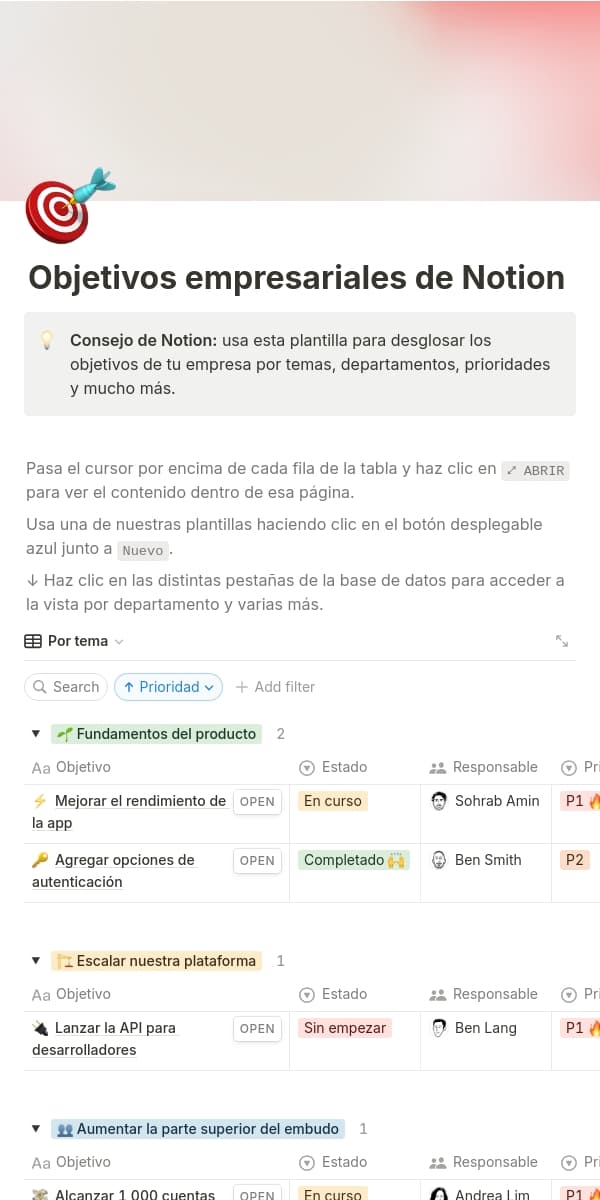The height and width of the screenshot is (1200, 600).
Task: Click the Responsable column header in Escalar group
Action: [x=494, y=994]
